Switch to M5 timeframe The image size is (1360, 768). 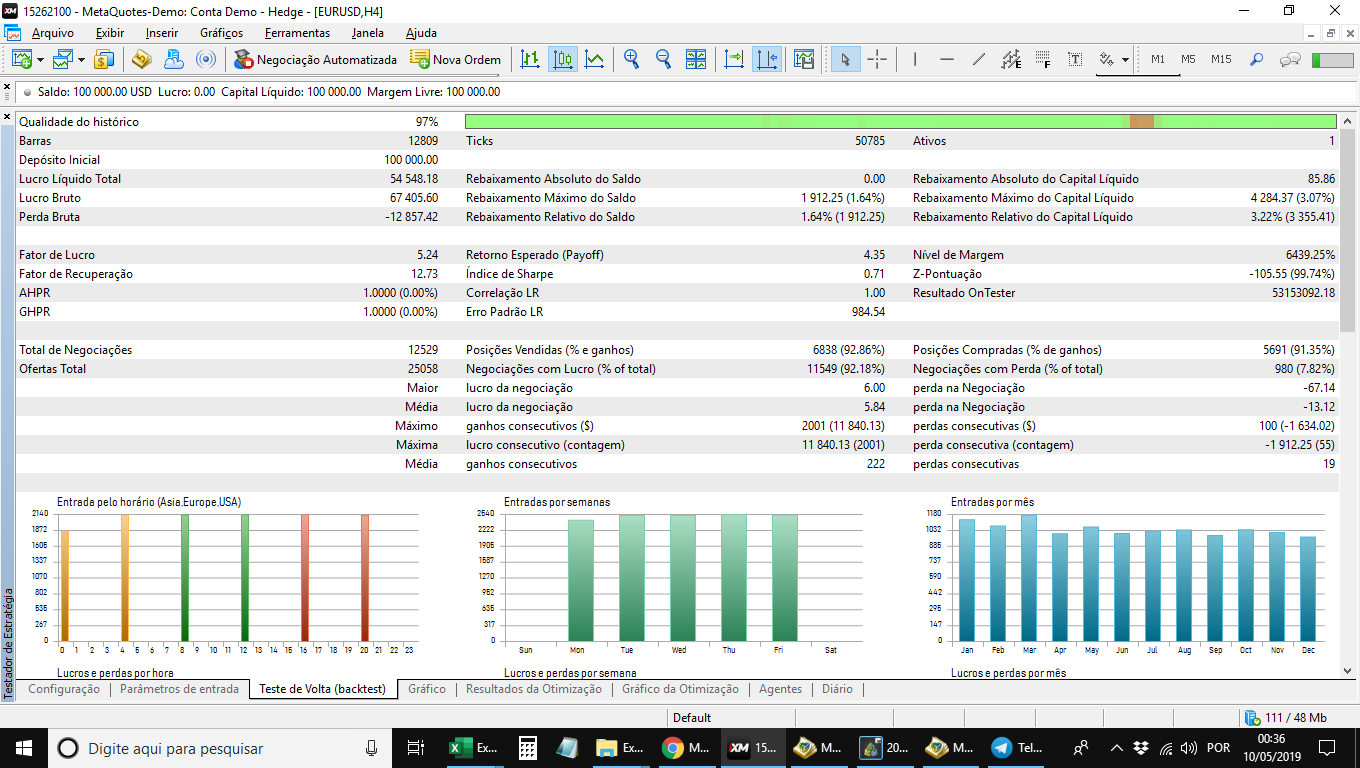(x=1188, y=60)
